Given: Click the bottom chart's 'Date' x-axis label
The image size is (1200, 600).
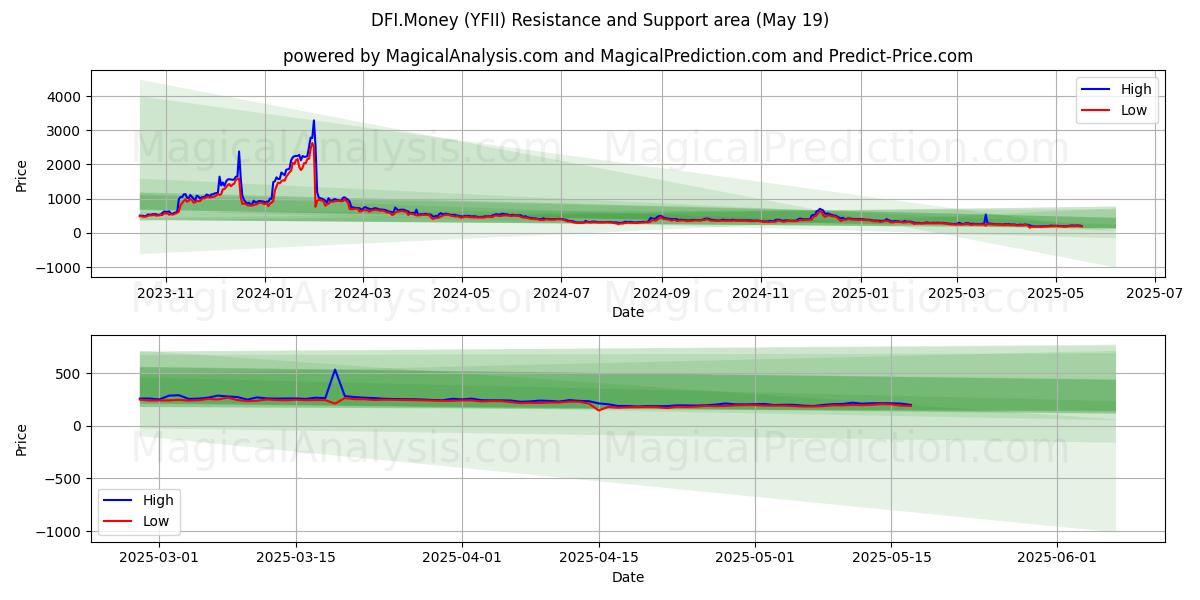Looking at the screenshot, I should coord(628,577).
